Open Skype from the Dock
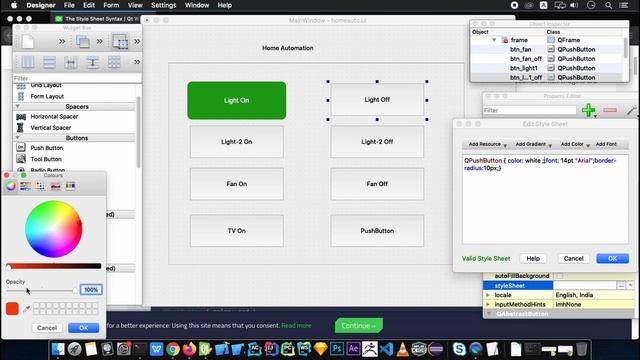Screen dimensions: 640x360 pos(459,349)
